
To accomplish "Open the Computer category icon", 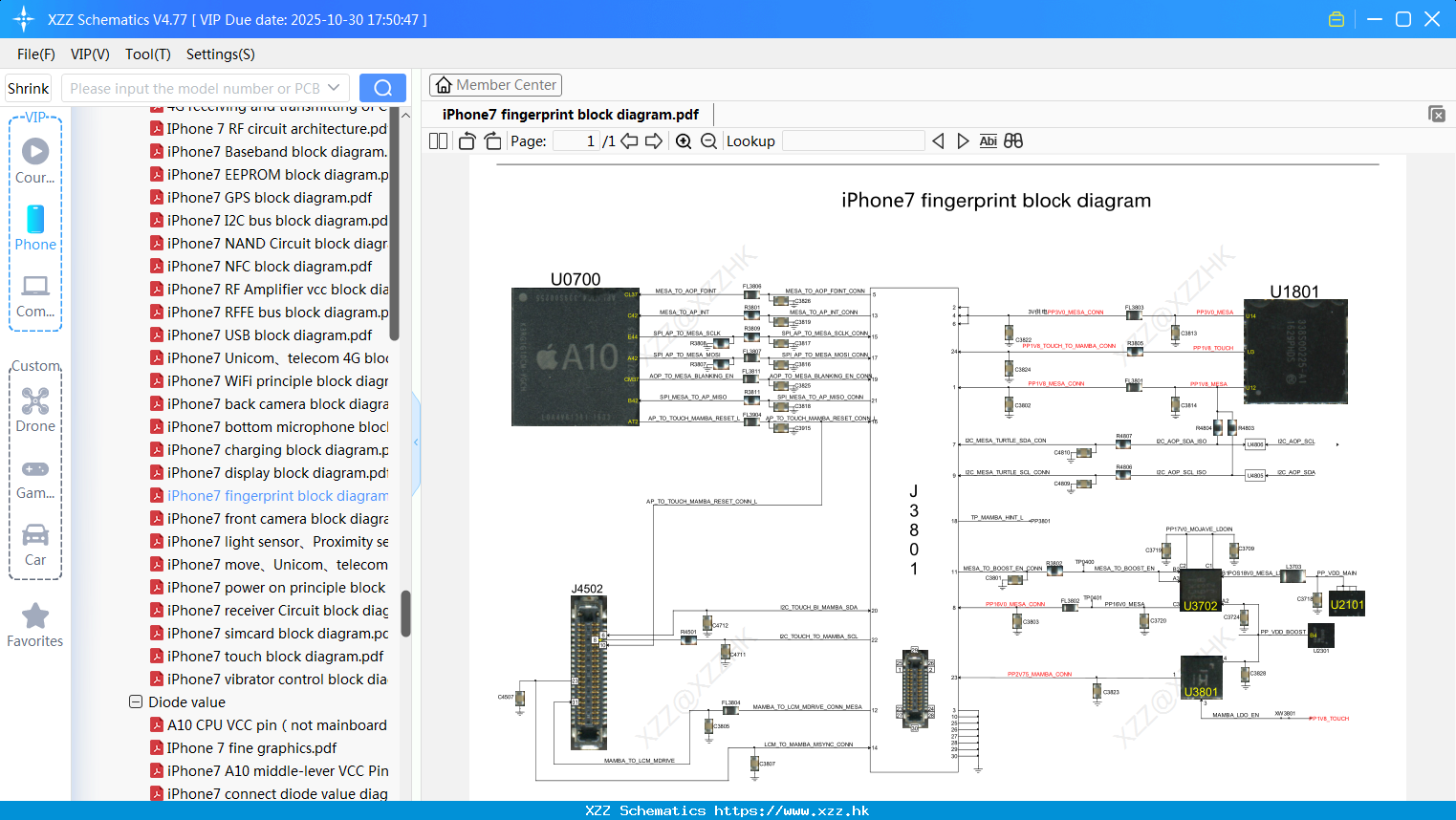I will (35, 296).
